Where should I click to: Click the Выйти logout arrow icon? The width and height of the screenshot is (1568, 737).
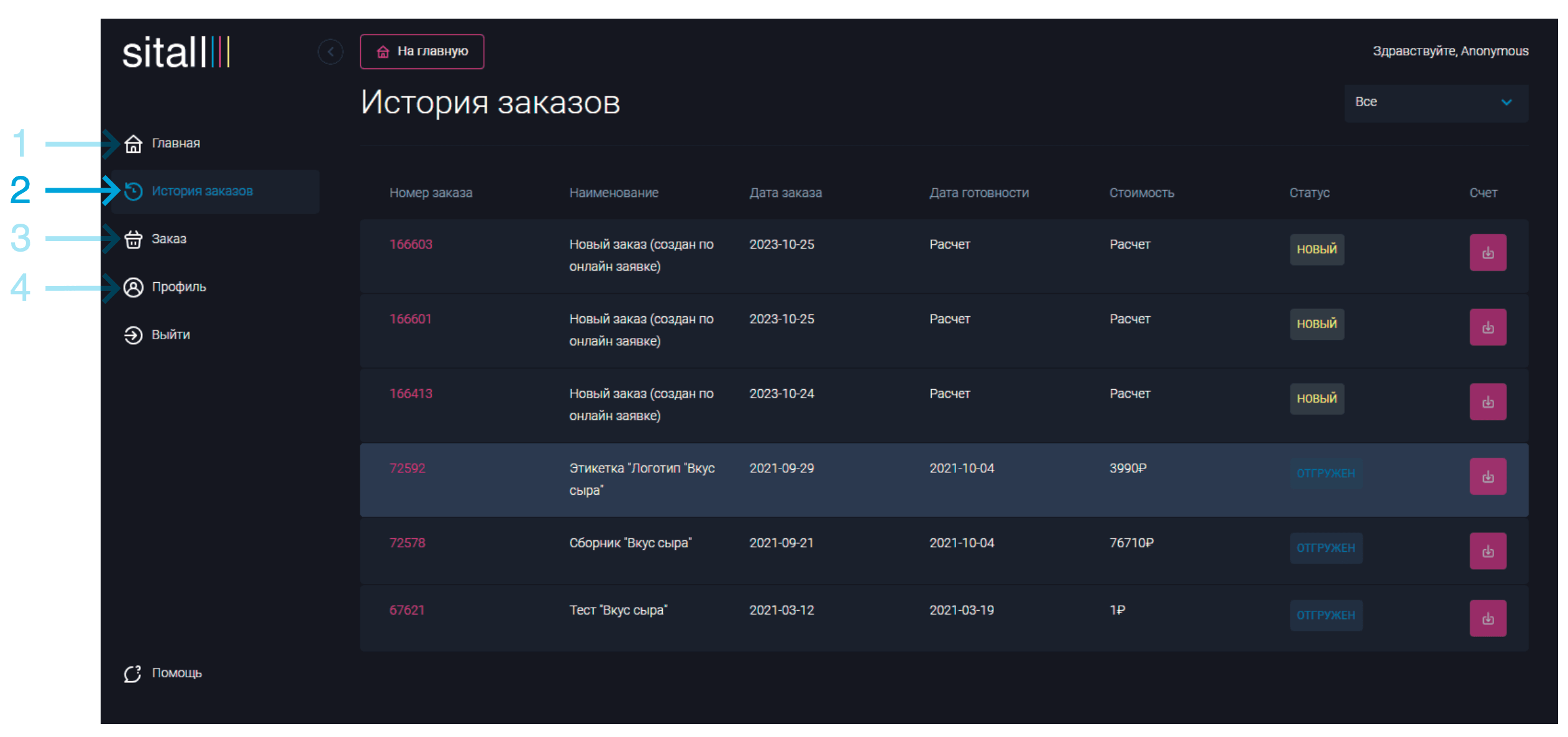tap(133, 335)
